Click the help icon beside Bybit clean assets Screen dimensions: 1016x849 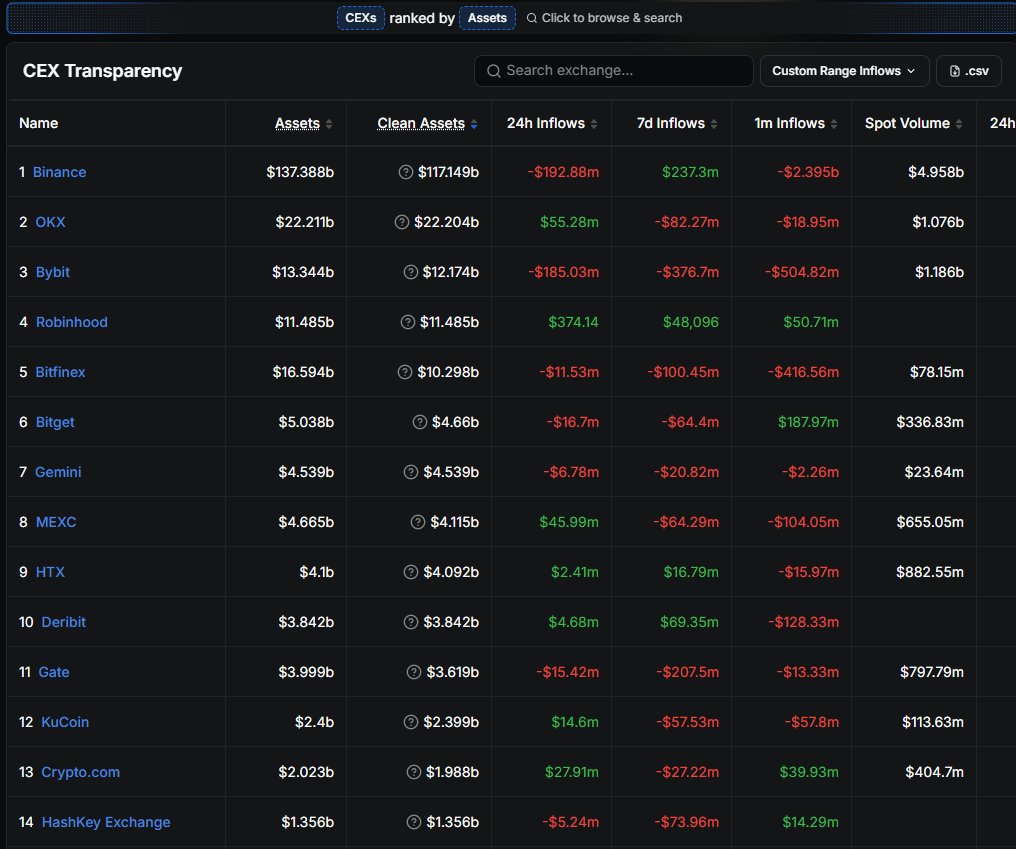[411, 272]
